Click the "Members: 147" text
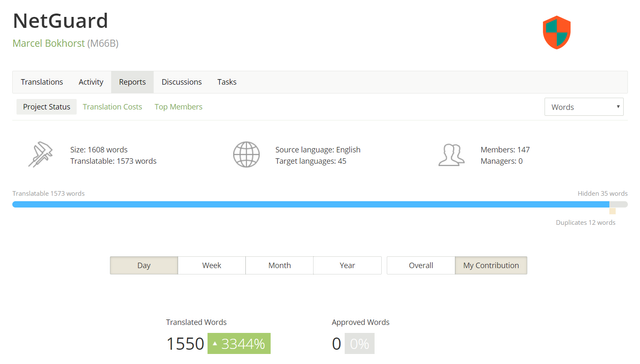Viewport: 640px width, 364px height. coord(505,150)
